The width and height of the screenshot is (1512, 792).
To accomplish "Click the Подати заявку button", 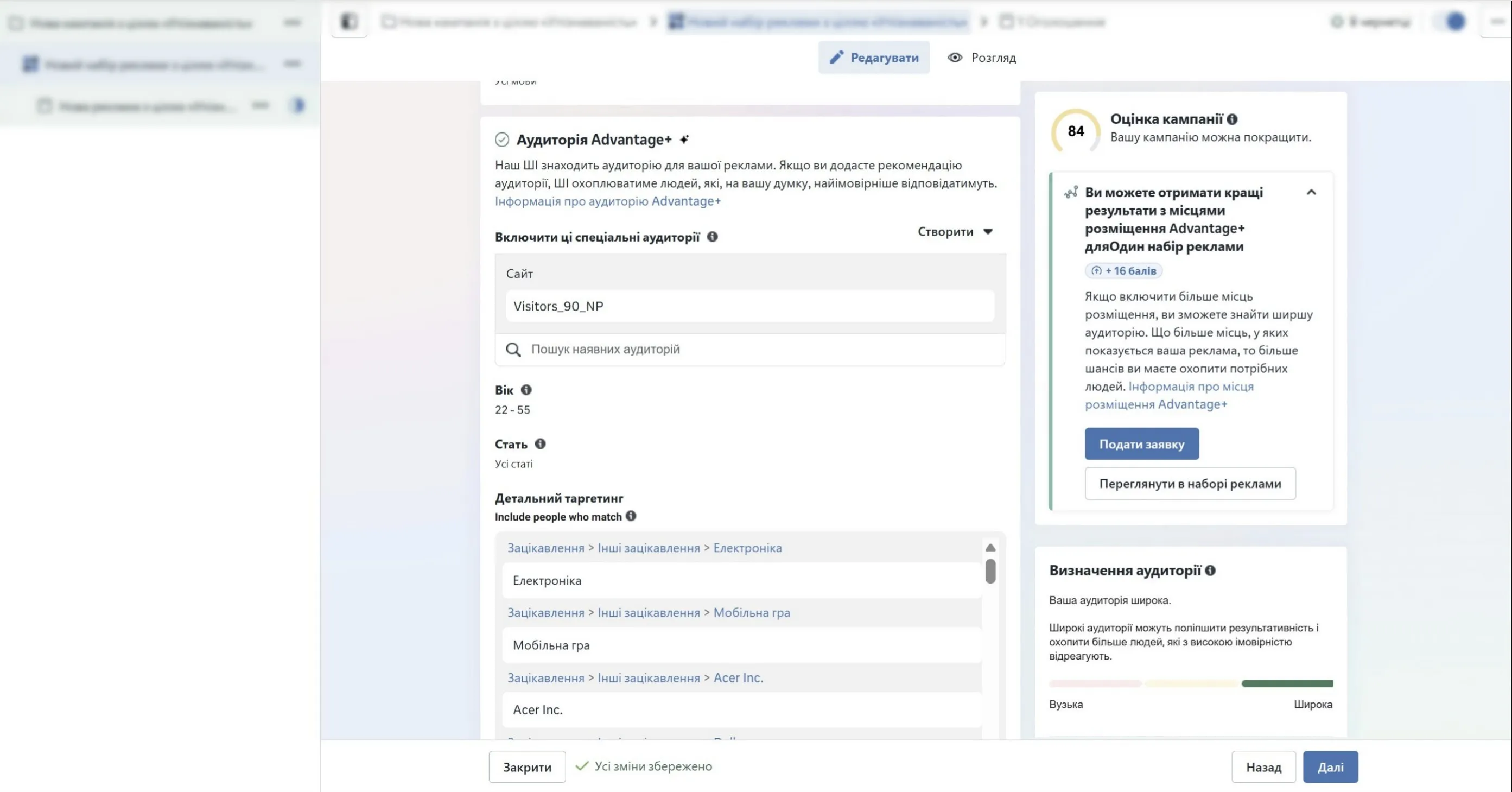I will [x=1142, y=444].
